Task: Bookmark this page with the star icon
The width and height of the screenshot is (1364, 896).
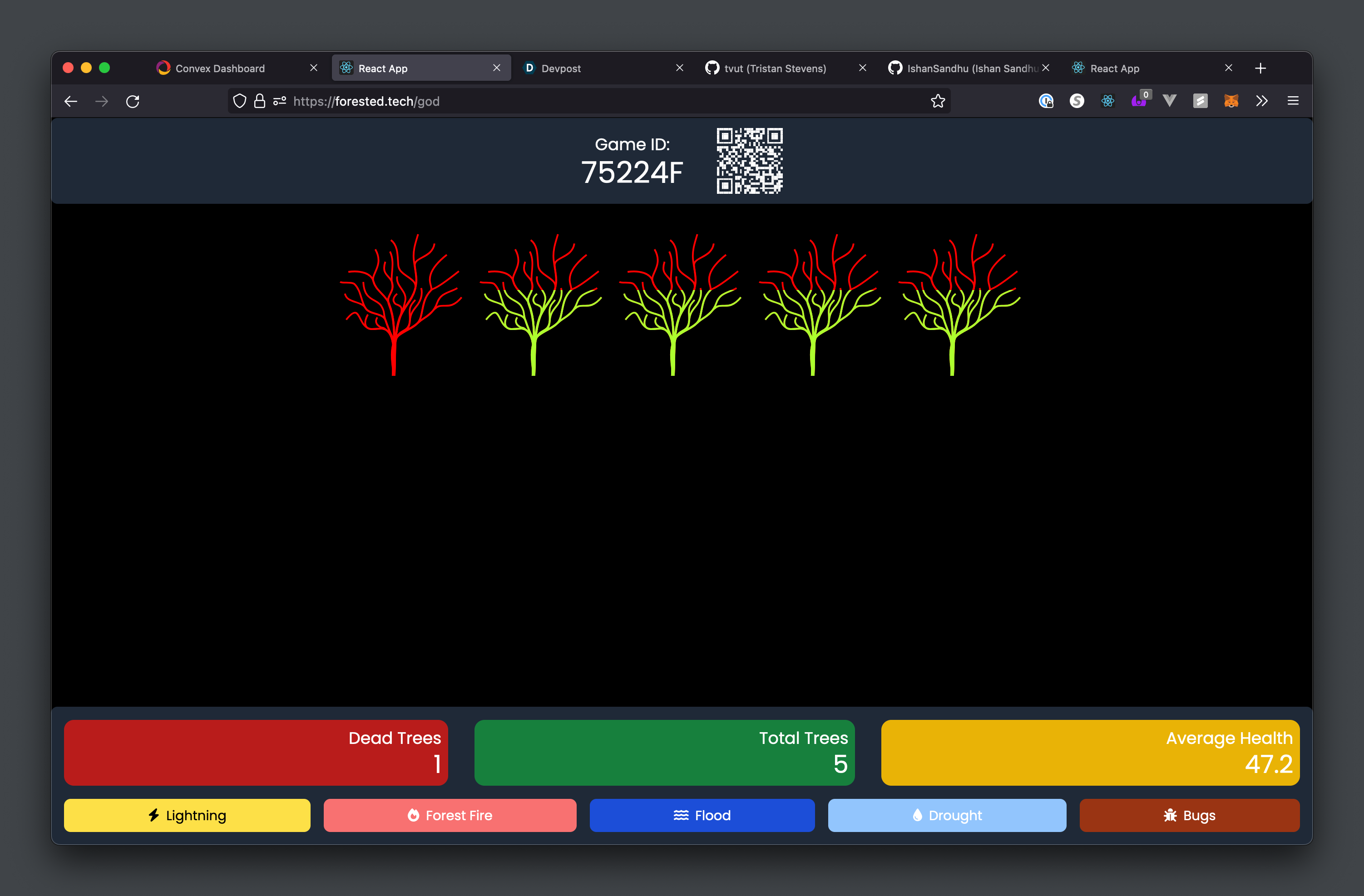Action: (x=938, y=101)
